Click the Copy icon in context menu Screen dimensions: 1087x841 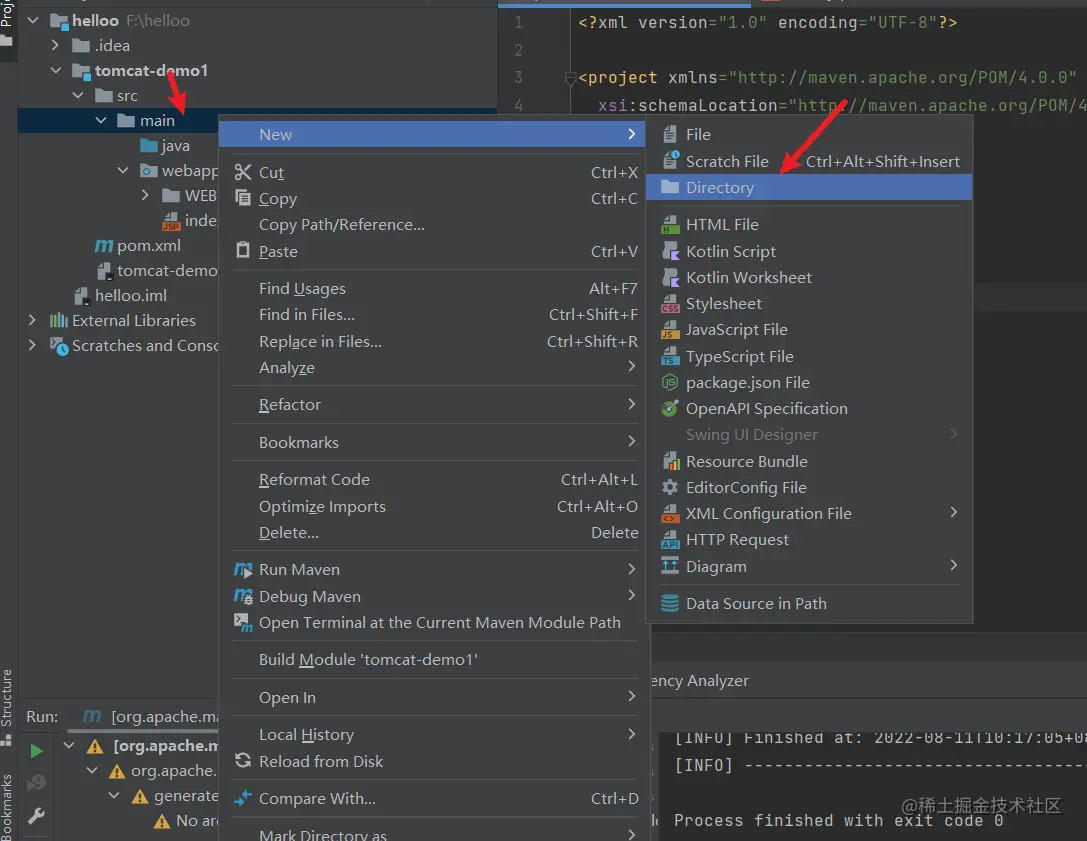(x=243, y=198)
